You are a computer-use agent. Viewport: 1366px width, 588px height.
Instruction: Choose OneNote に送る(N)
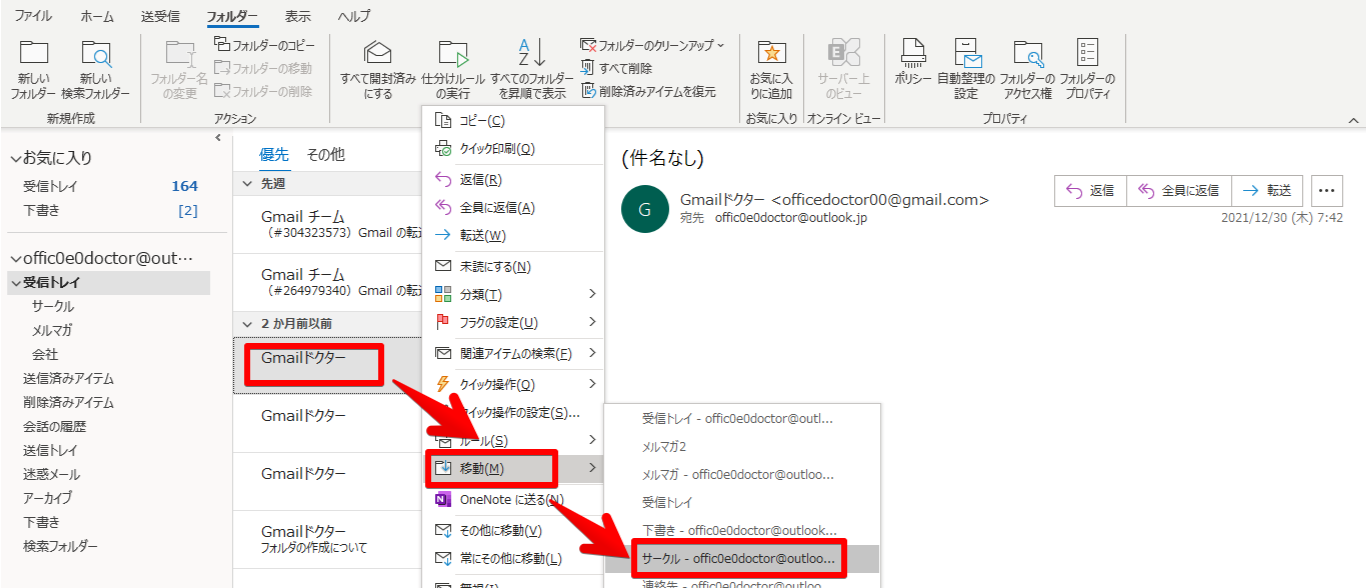514,499
